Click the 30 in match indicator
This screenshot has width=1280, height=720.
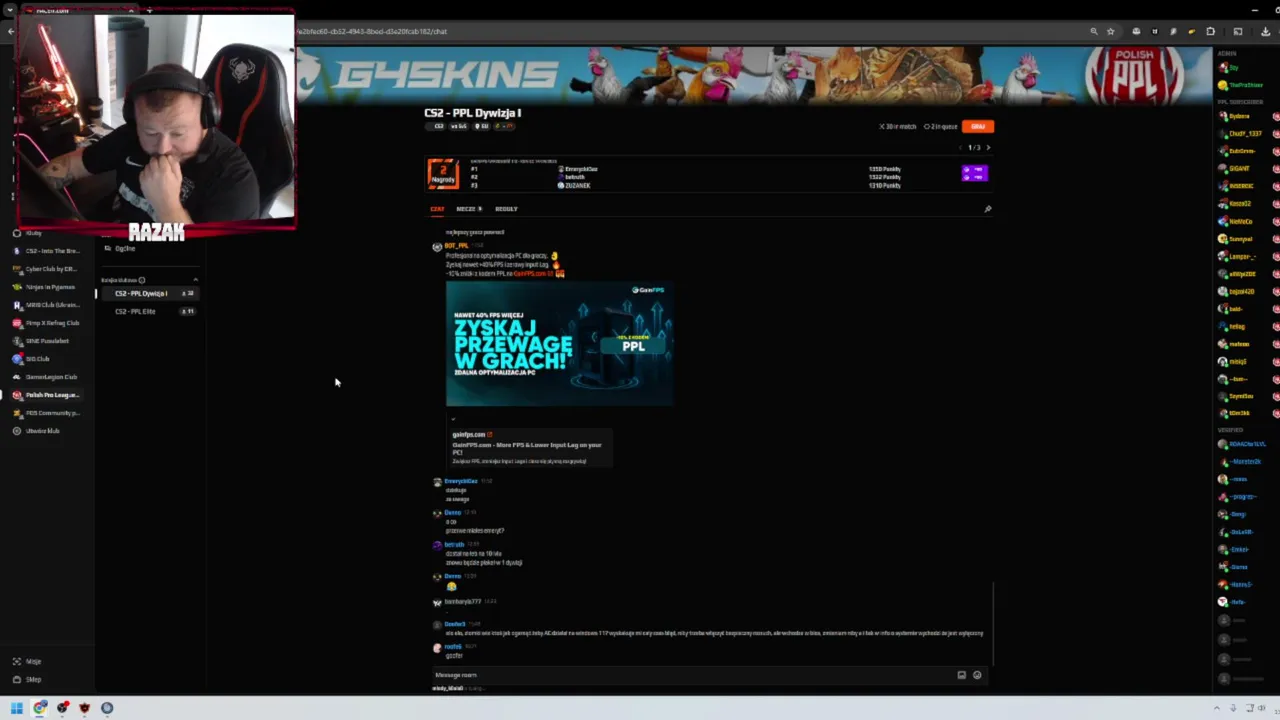point(897,126)
